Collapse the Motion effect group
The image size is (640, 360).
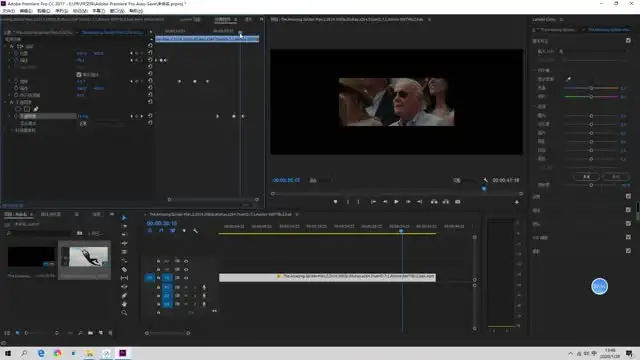tap(6, 46)
